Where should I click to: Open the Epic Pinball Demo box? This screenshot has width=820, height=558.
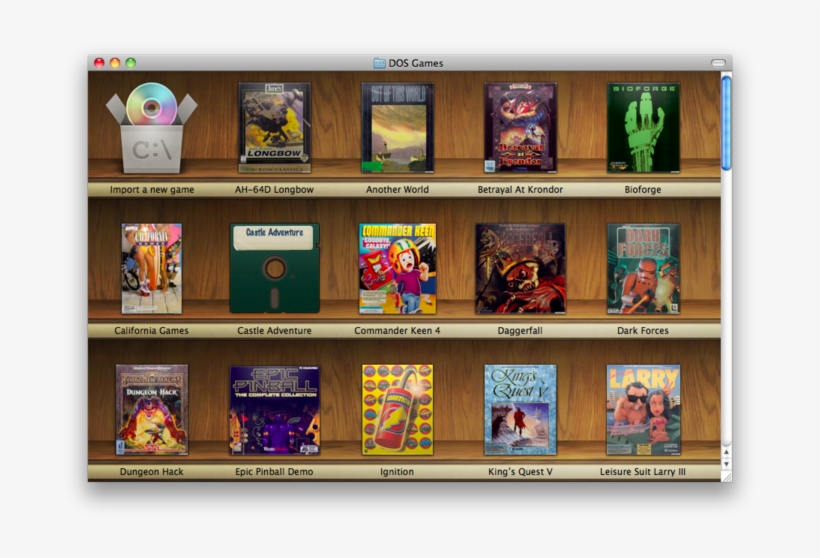(x=274, y=410)
